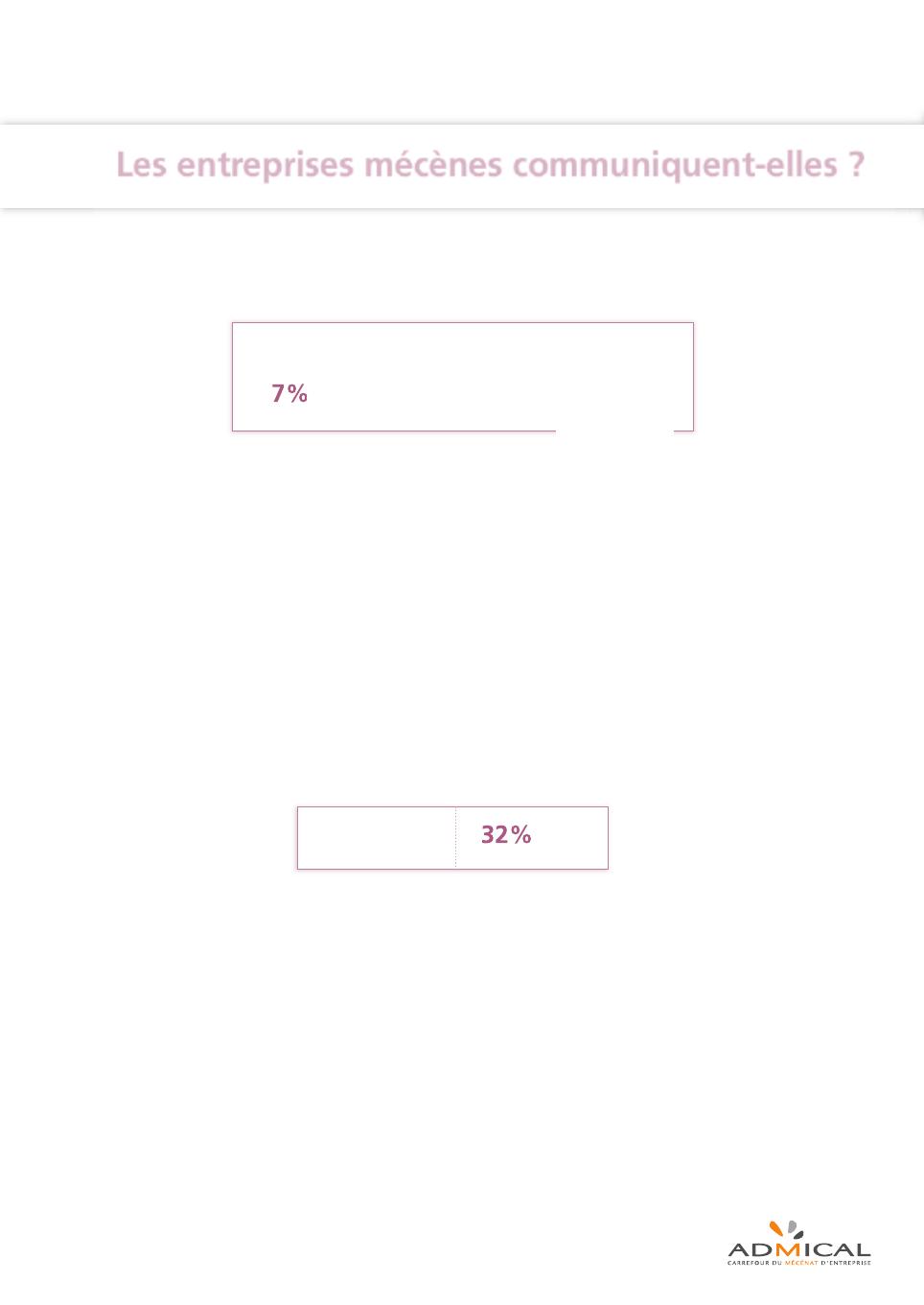Click the orange M in ADMICAL
This screenshot has width=924, height=1305.
[x=788, y=1249]
